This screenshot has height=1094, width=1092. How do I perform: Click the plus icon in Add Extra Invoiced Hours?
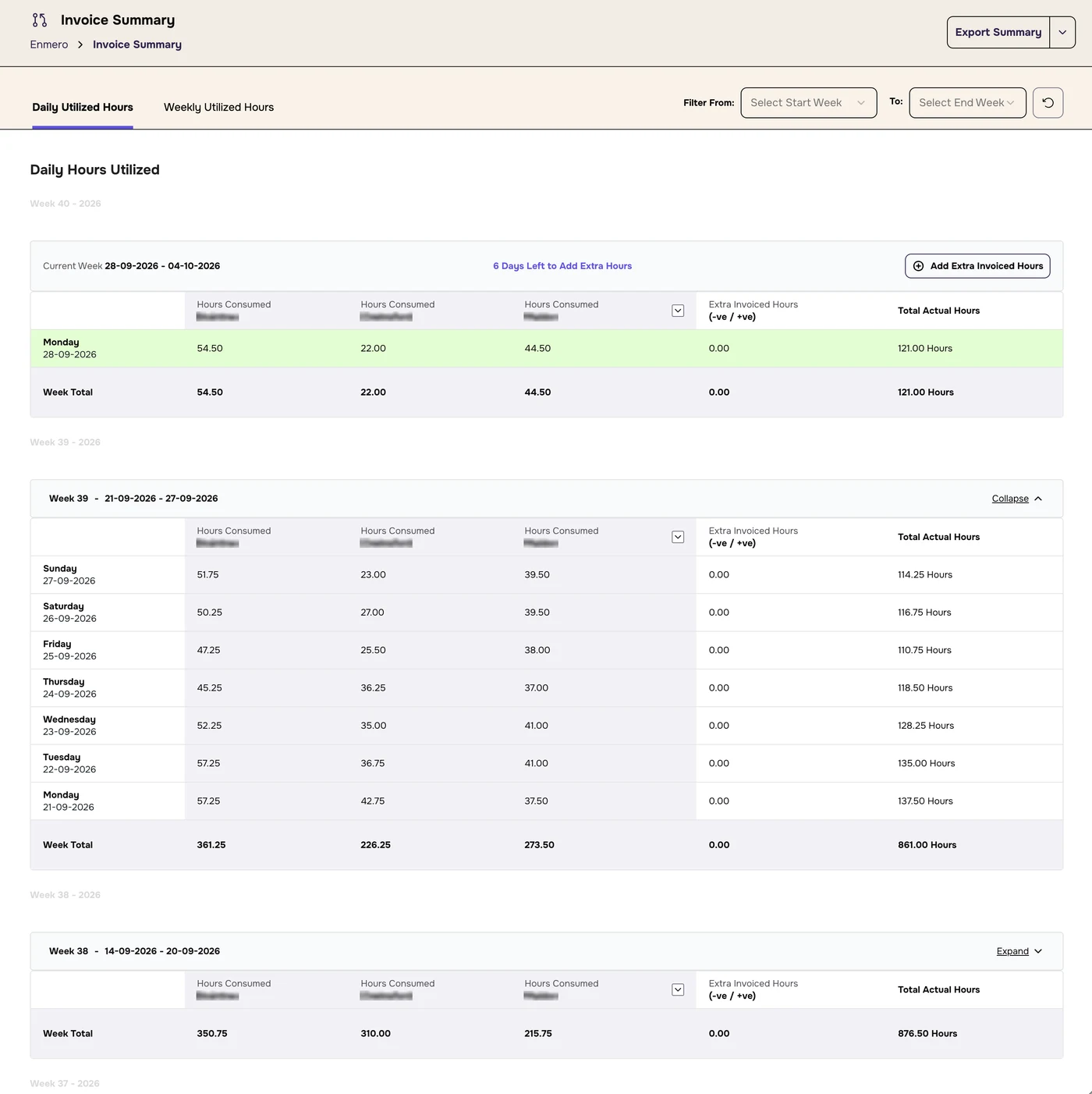pyautogui.click(x=919, y=266)
